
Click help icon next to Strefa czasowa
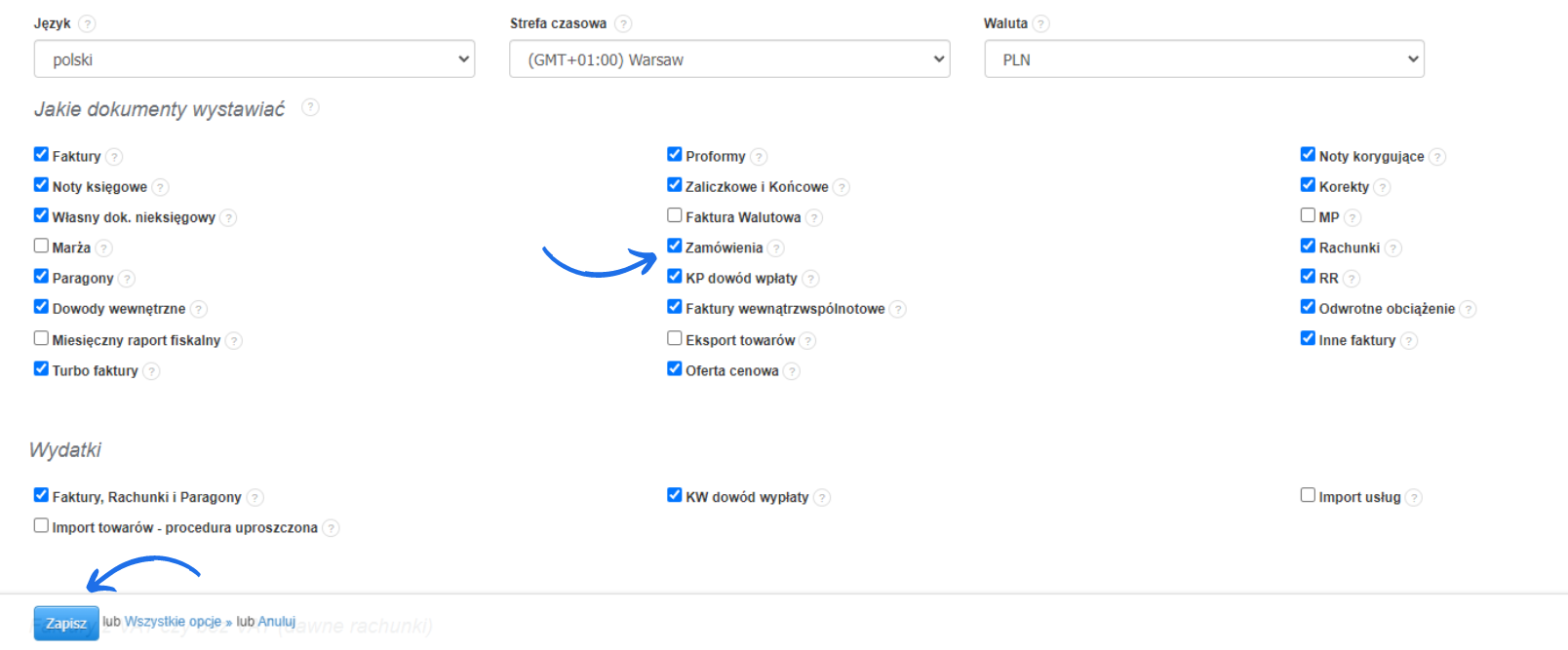point(623,23)
